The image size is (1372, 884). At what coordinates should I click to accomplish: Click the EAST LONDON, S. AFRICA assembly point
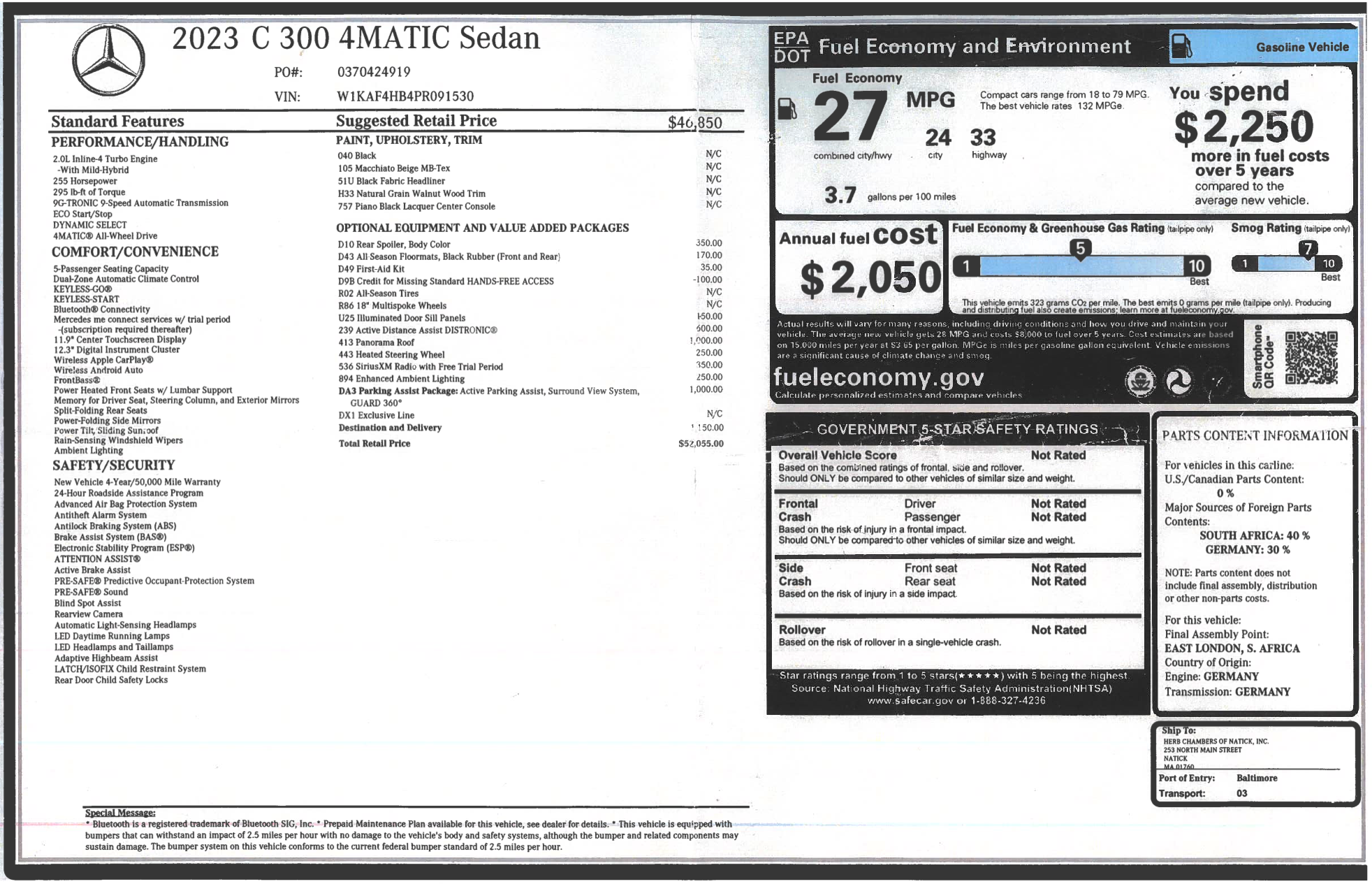pyautogui.click(x=1232, y=648)
